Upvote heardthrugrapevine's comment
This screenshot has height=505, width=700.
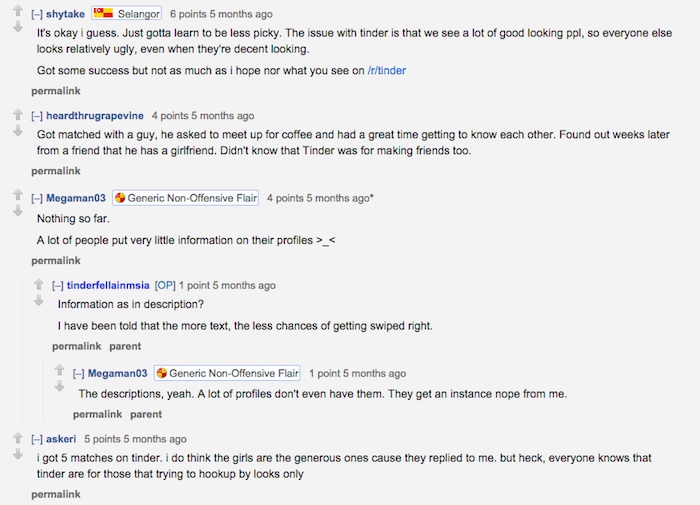(x=17, y=115)
